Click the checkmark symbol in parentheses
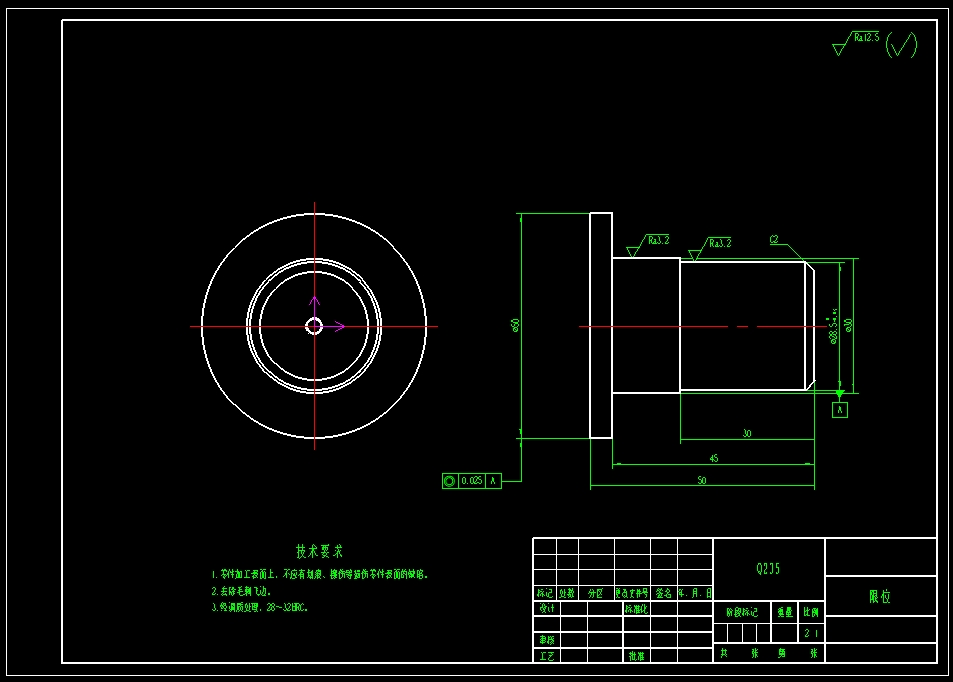The height and width of the screenshot is (682, 953). [901, 45]
